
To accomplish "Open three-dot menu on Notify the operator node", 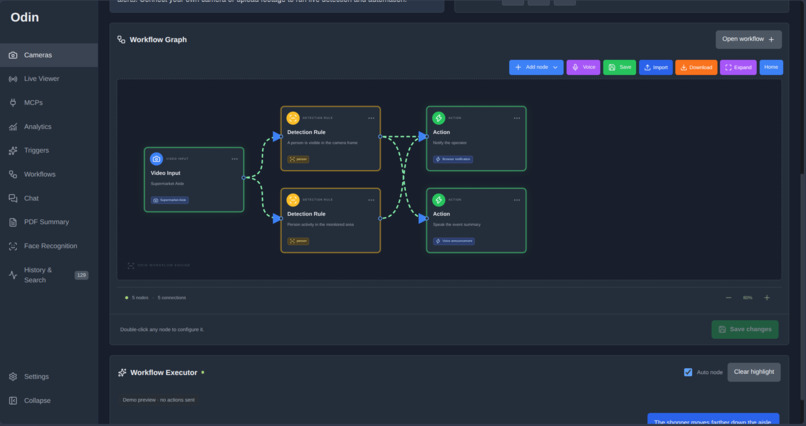I will click(x=517, y=118).
